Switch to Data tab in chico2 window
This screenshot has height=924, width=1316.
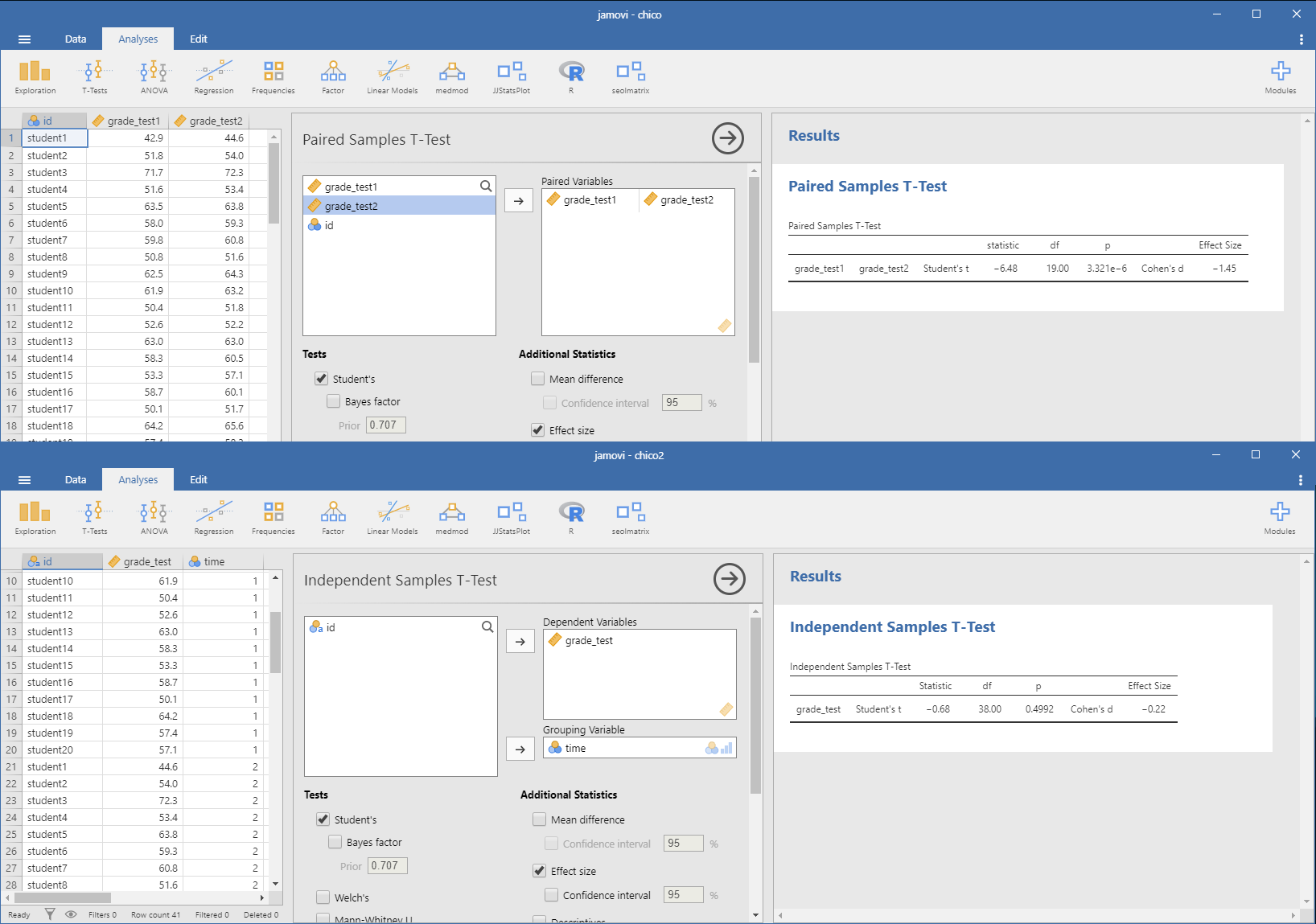76,479
